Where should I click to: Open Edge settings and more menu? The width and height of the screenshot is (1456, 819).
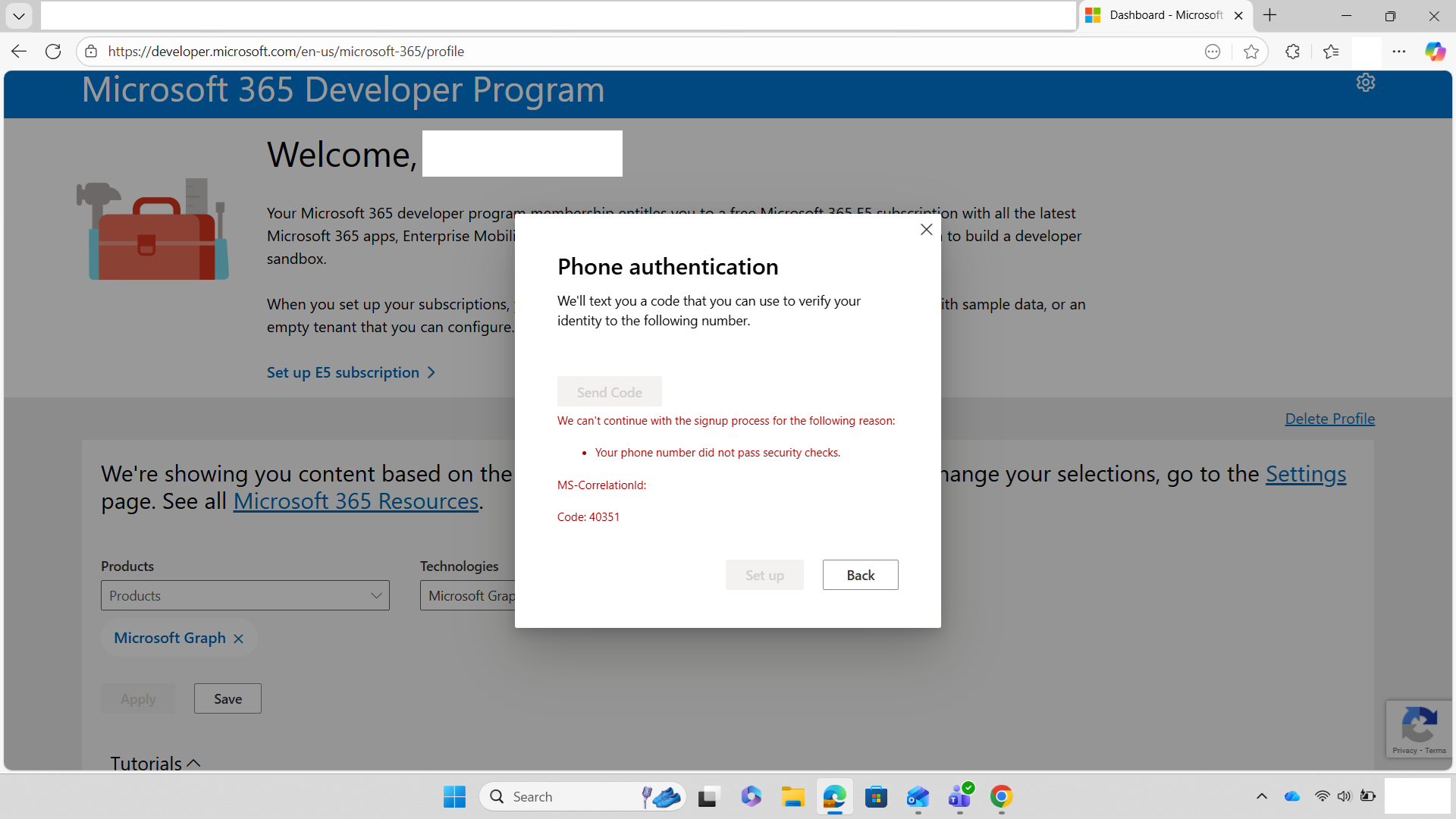tap(1399, 52)
